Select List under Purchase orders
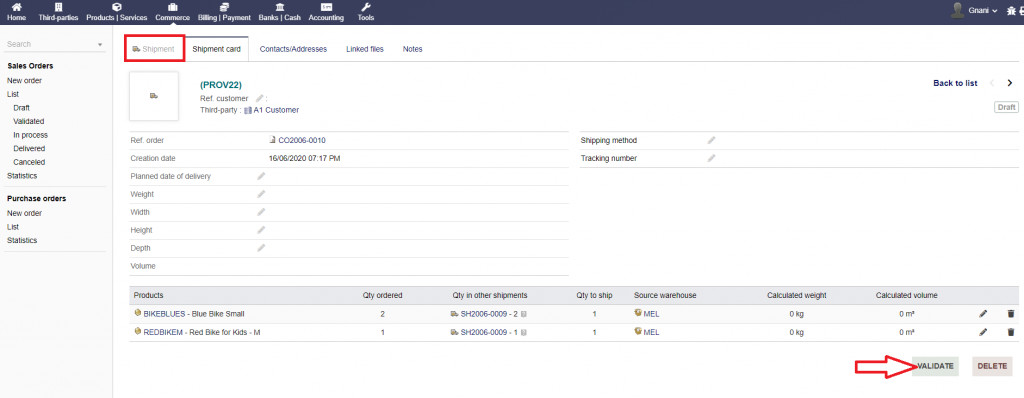1024x398 pixels. (13, 227)
